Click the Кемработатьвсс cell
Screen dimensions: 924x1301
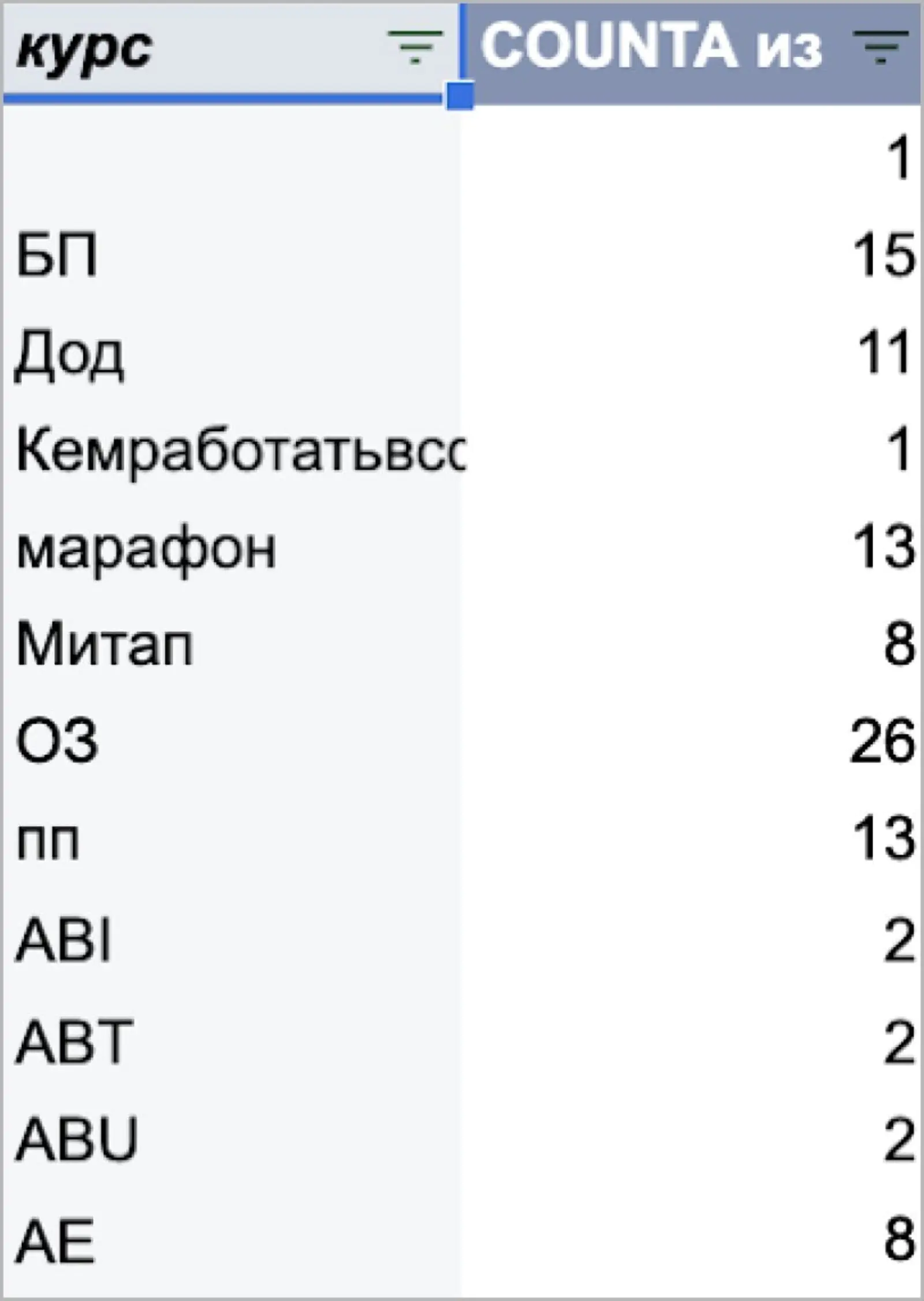(x=231, y=449)
